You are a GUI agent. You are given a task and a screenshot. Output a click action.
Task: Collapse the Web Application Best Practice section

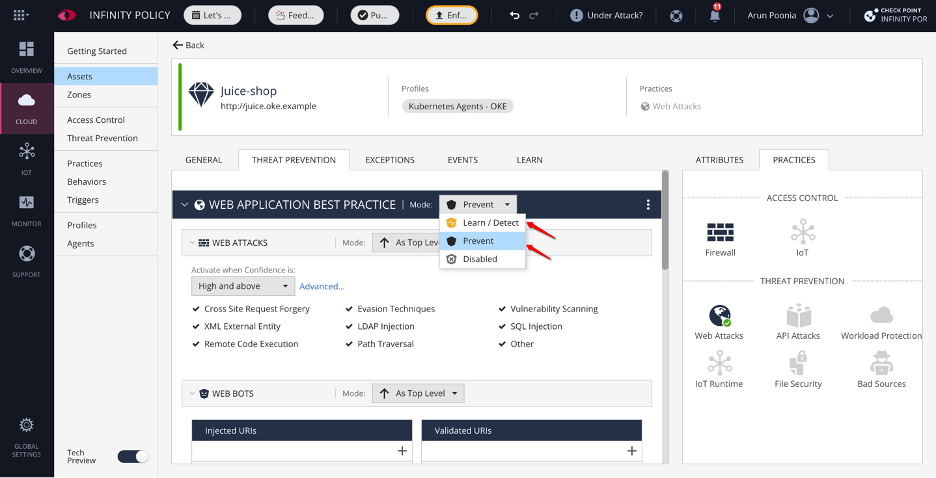click(184, 205)
